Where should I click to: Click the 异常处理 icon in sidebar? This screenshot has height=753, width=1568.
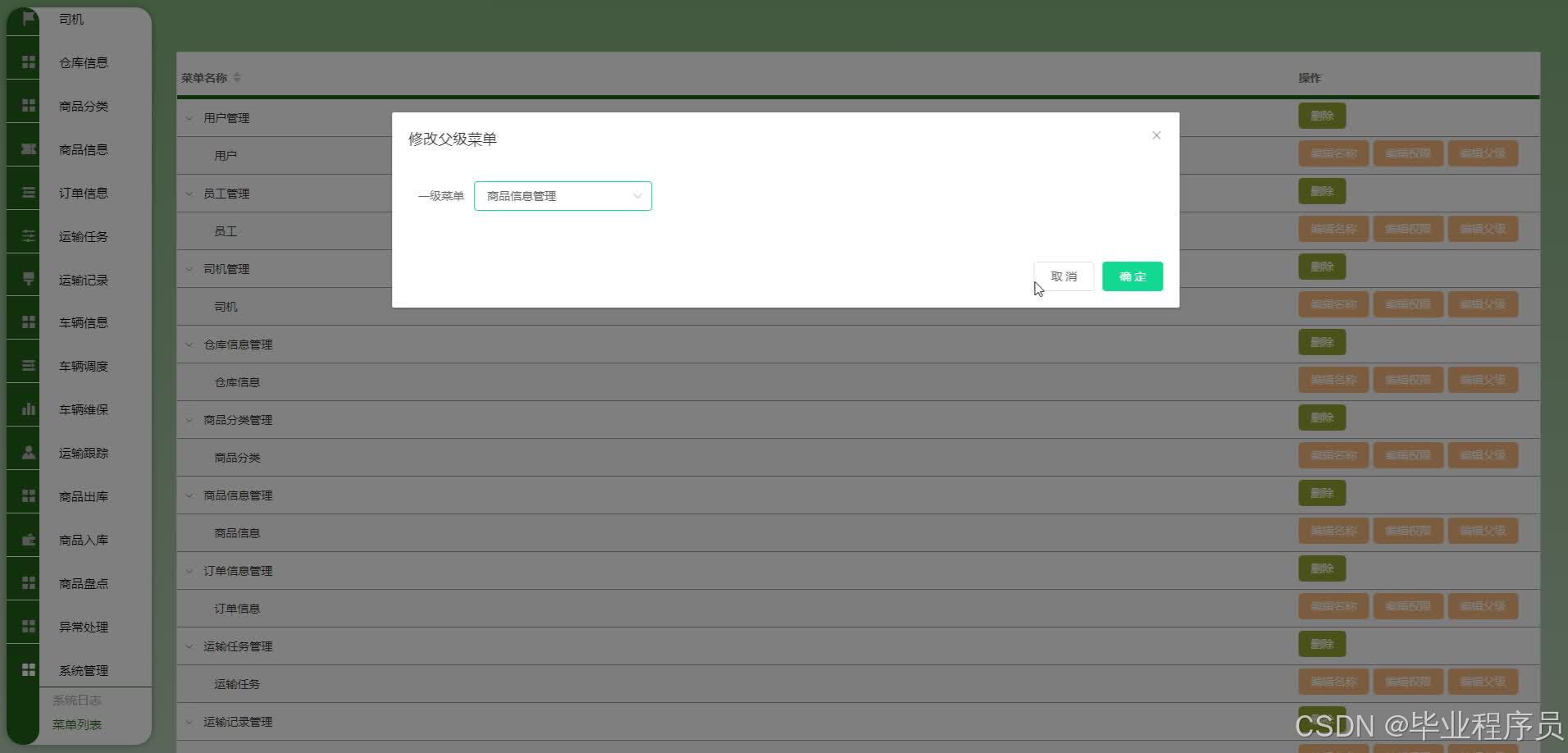coord(29,627)
